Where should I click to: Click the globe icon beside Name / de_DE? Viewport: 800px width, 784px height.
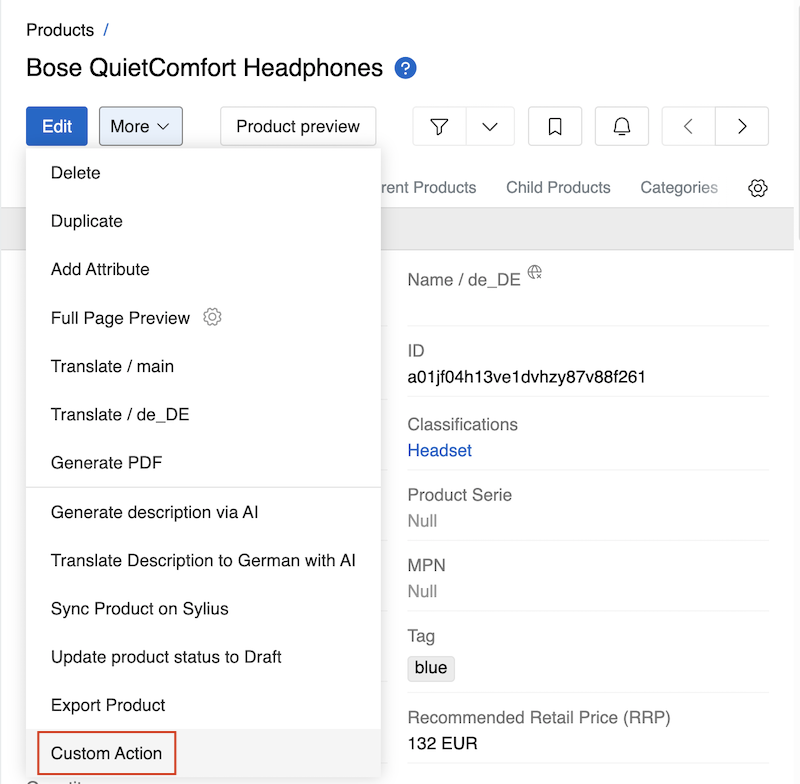(534, 273)
